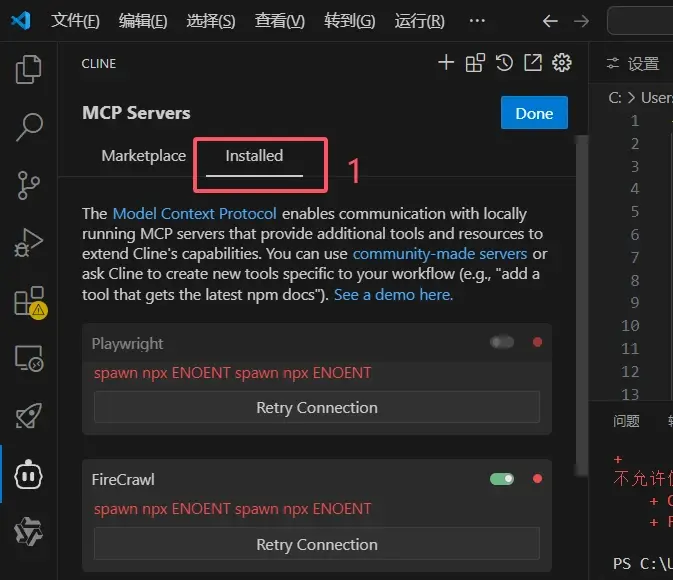This screenshot has height=580, width=673.
Task: Open Extensions view with warning badge
Action: pos(29,301)
